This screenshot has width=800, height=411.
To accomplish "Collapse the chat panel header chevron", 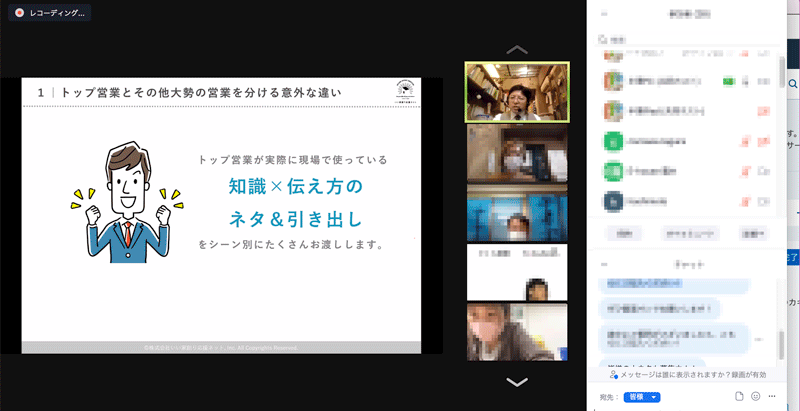I will click(602, 263).
